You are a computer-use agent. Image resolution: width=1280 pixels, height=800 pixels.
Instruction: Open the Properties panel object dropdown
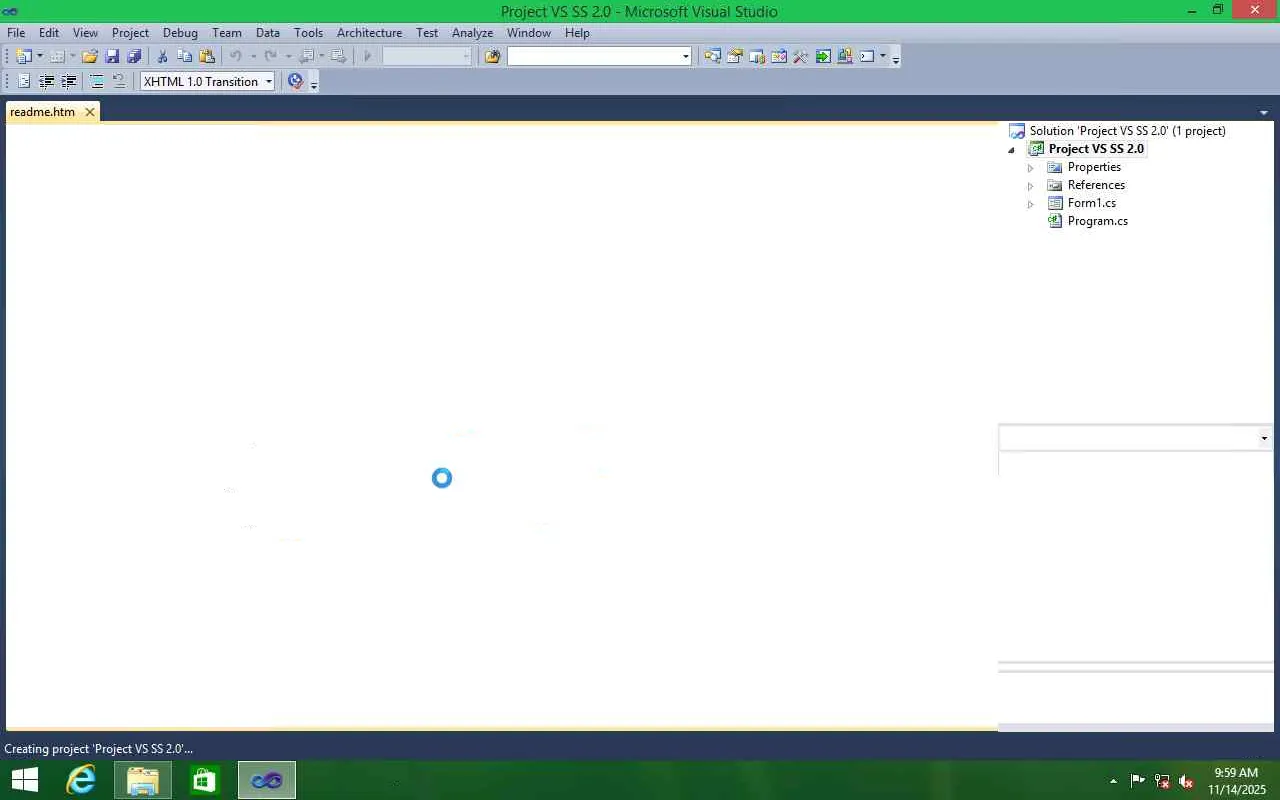pyautogui.click(x=1264, y=438)
